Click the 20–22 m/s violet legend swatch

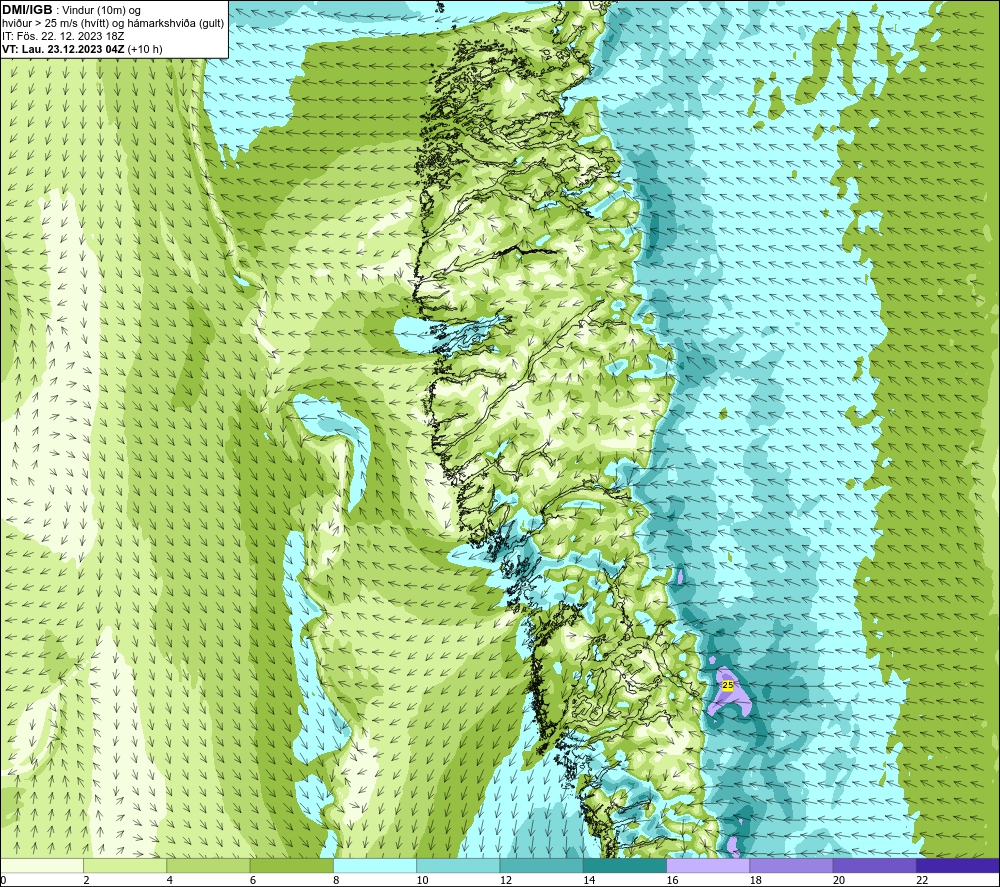[874, 865]
